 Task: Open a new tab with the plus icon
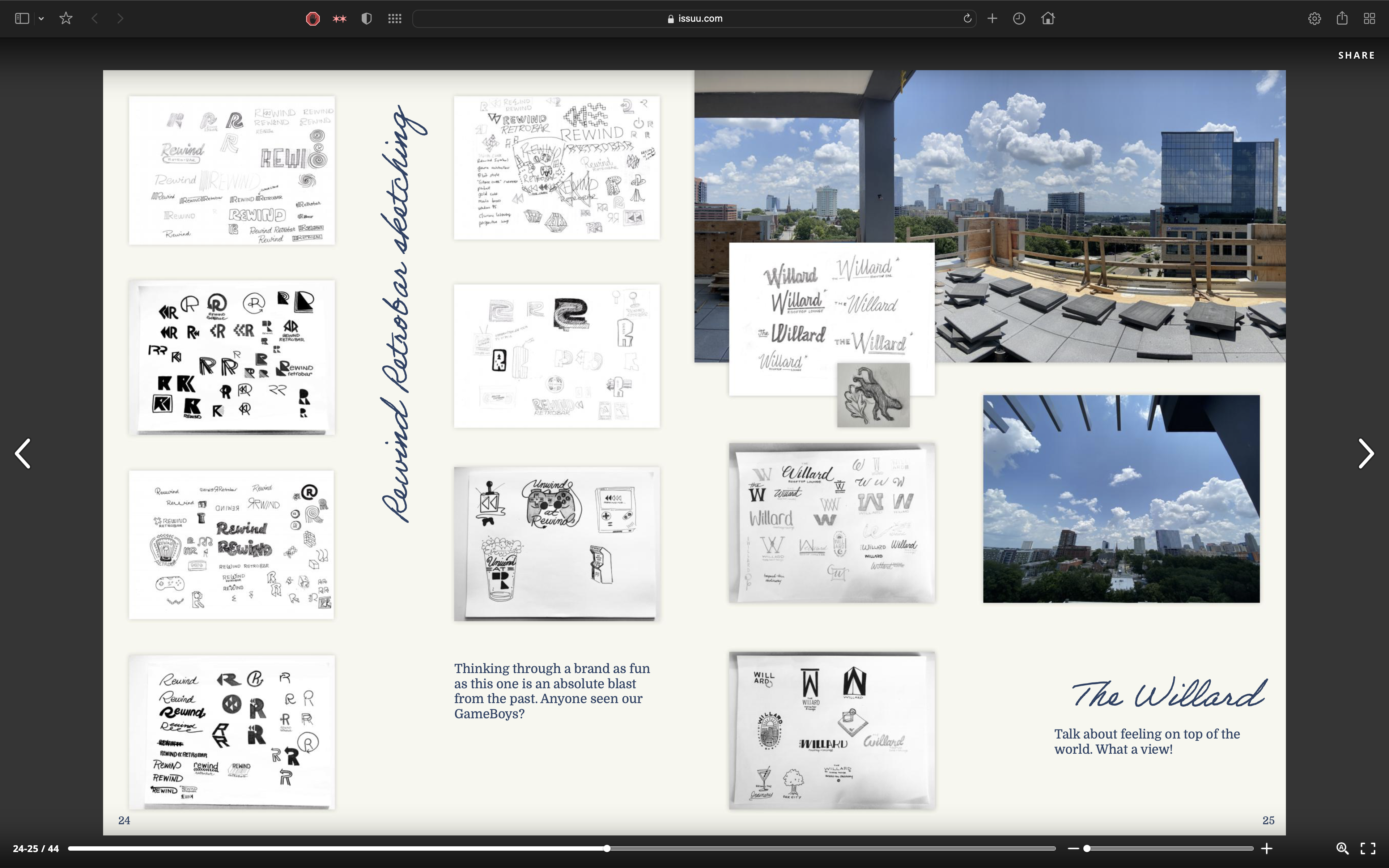click(993, 18)
